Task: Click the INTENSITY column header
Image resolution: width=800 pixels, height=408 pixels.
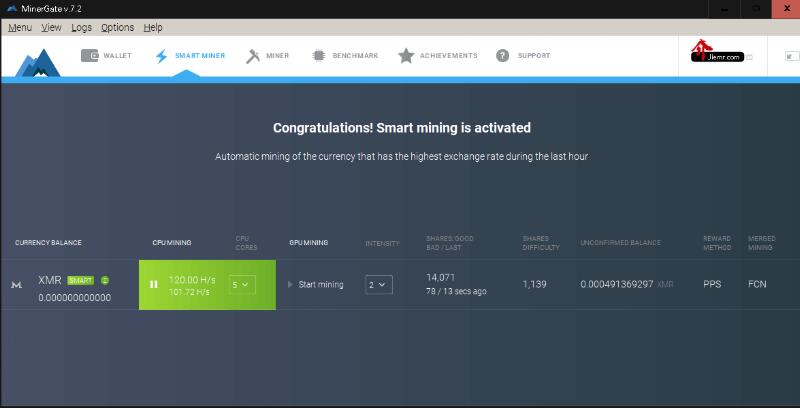Action: click(x=382, y=243)
